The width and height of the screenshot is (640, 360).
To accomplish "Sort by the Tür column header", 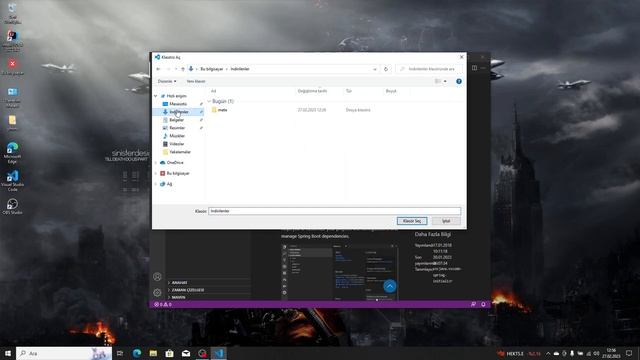I will click(349, 91).
